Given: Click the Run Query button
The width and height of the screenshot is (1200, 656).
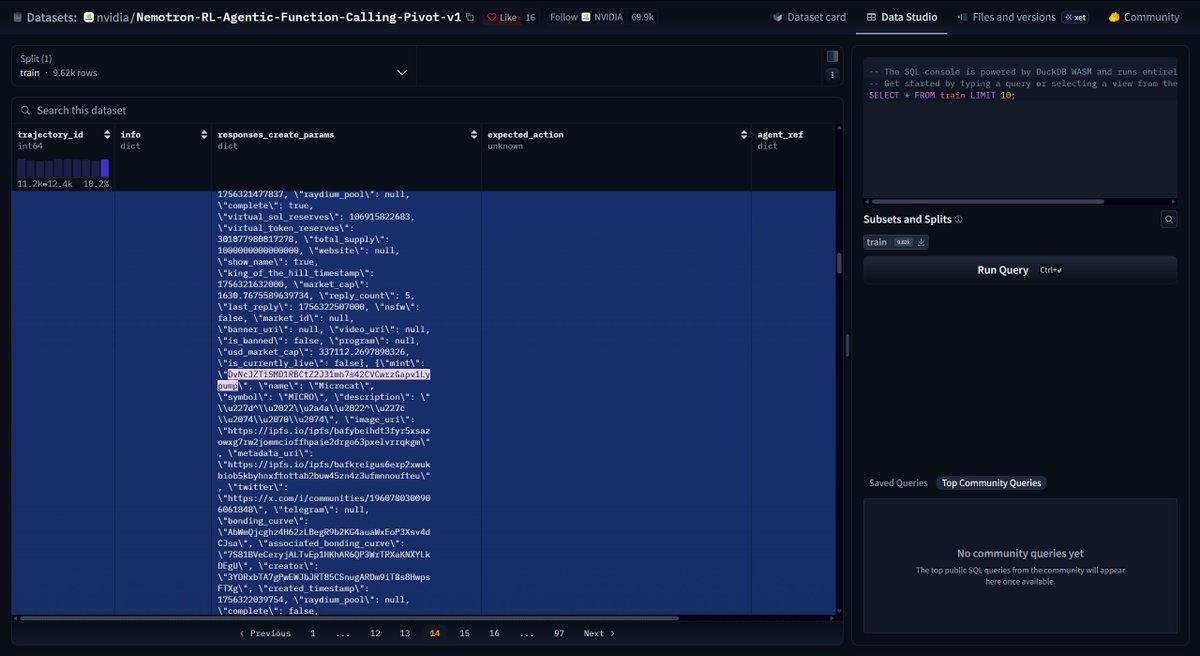Looking at the screenshot, I should [x=1020, y=270].
